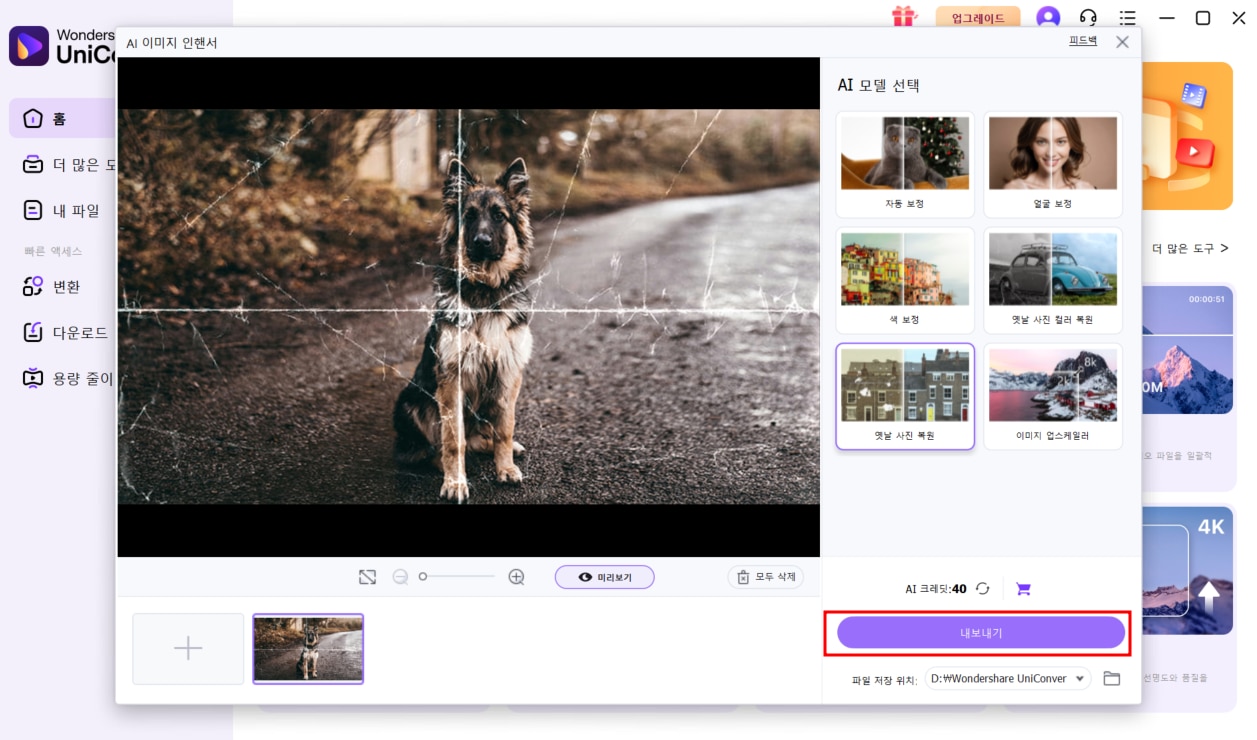The height and width of the screenshot is (740, 1257).
Task: Open the gift box icon
Action: point(904,17)
